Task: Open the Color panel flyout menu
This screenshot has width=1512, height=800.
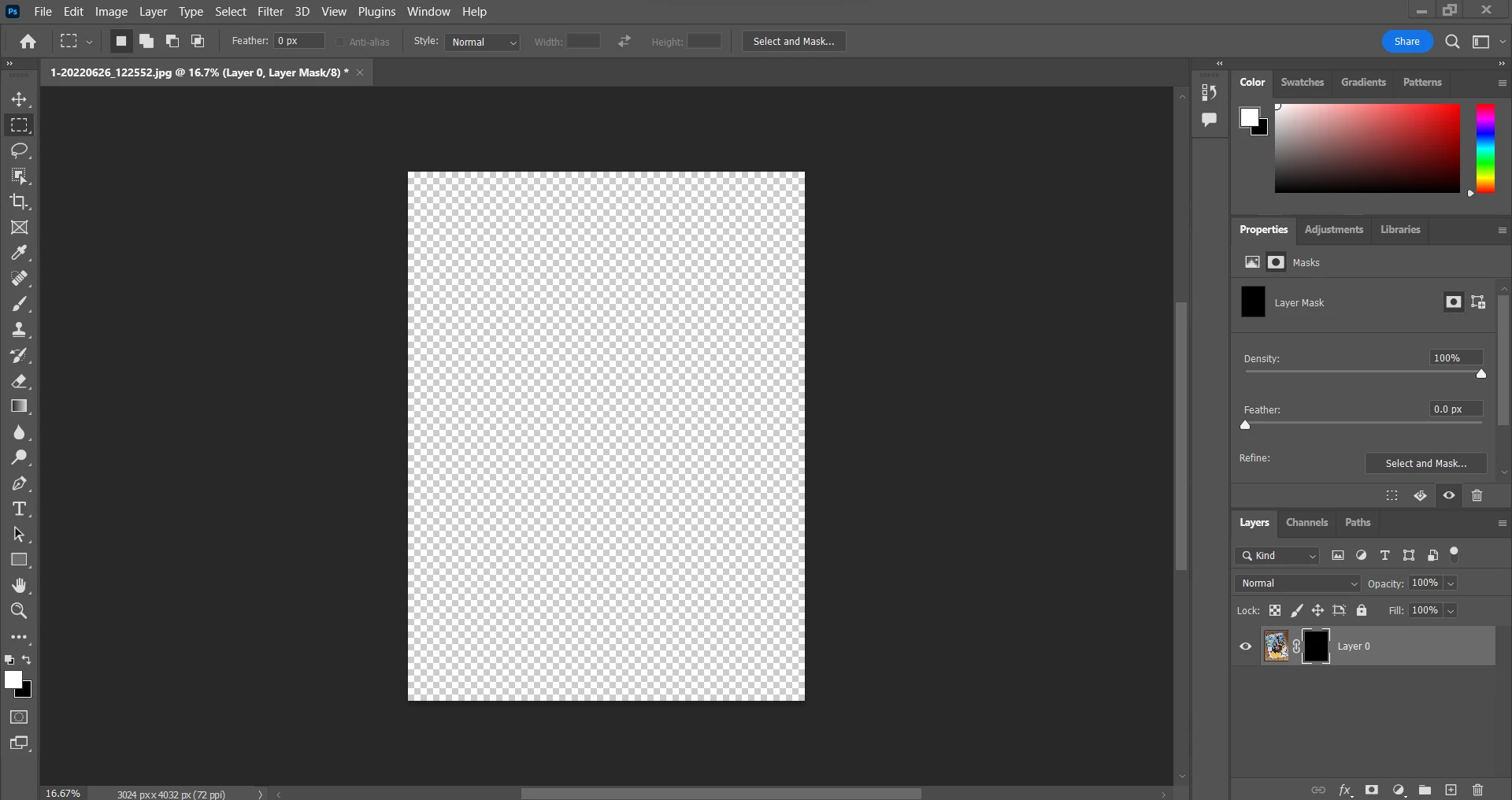Action: click(1502, 83)
